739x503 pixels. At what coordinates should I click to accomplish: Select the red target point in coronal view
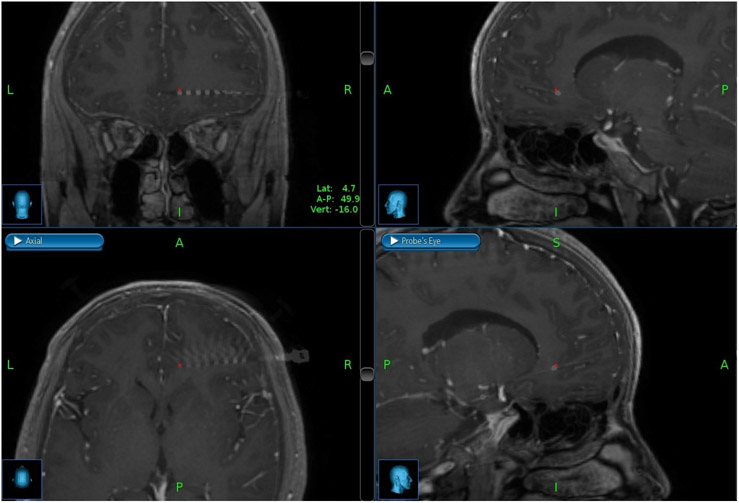[180, 92]
